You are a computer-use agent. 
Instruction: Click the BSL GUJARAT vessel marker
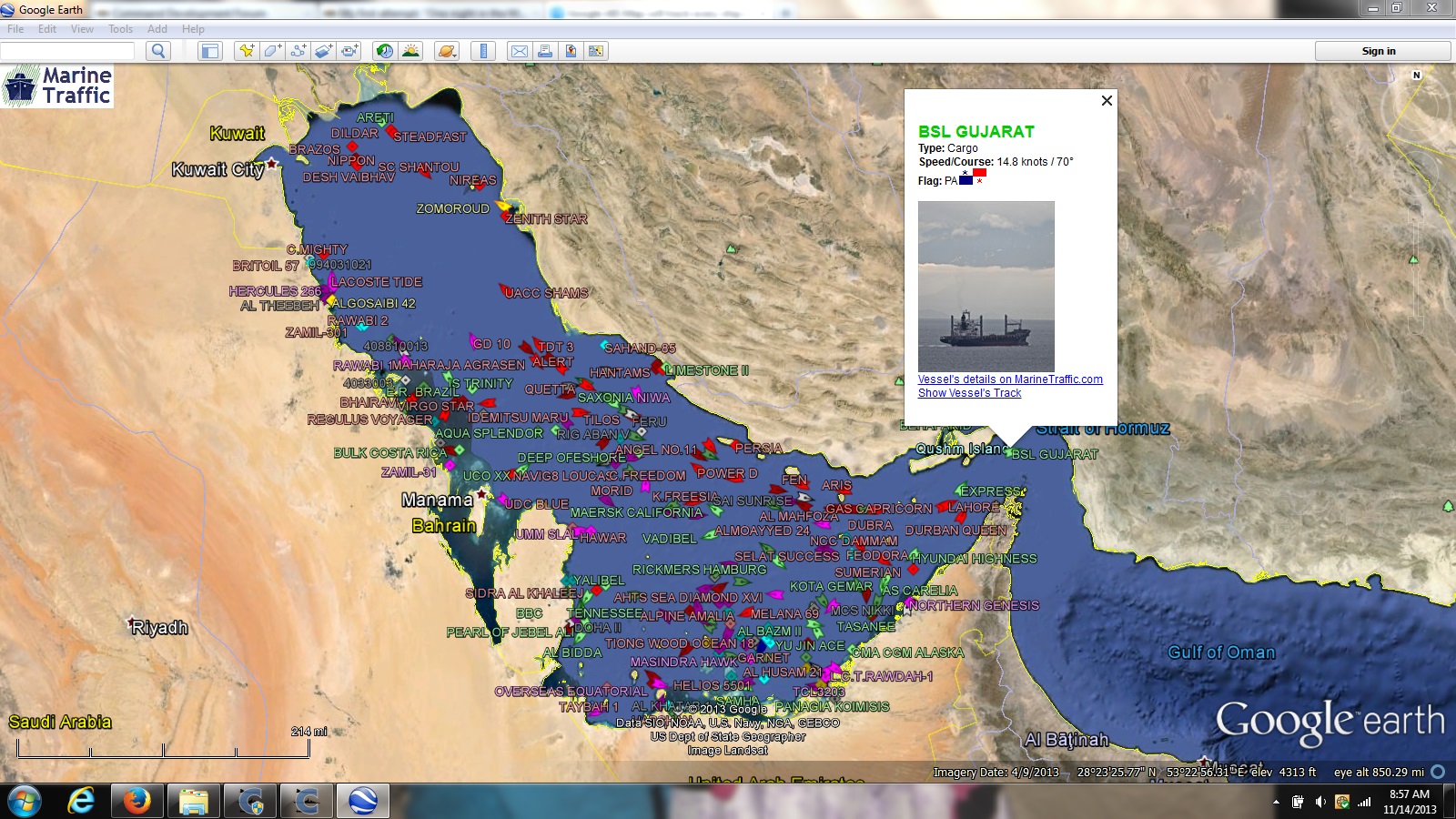1009,450
